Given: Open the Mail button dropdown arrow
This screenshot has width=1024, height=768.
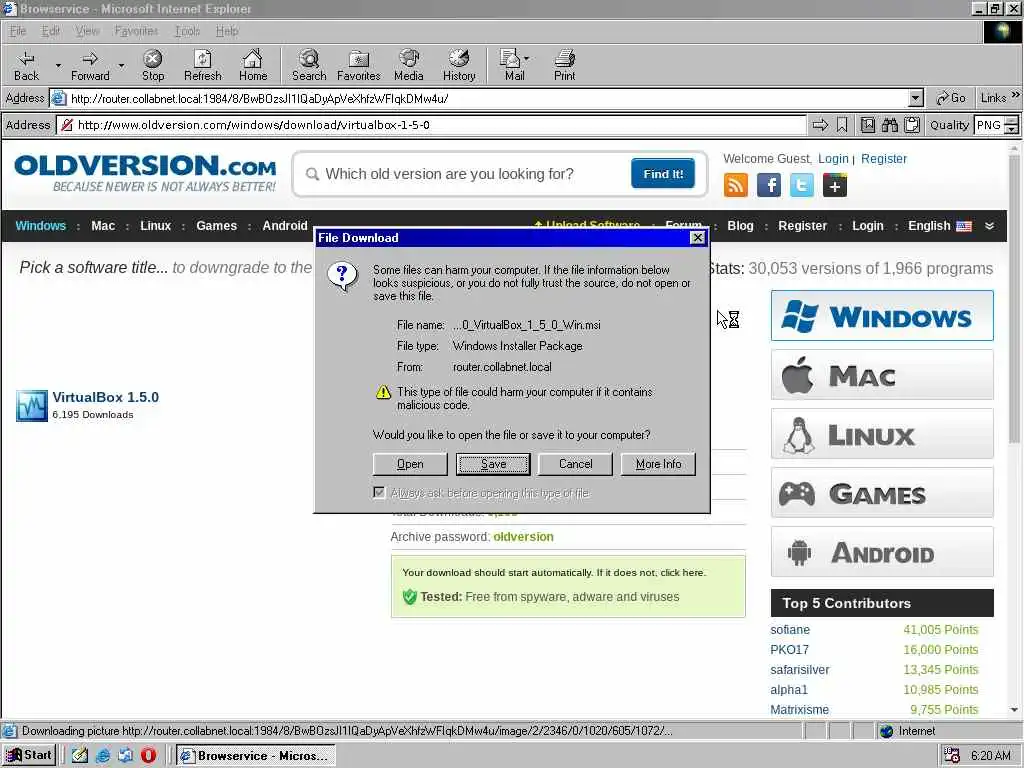Looking at the screenshot, I should click(526, 58).
